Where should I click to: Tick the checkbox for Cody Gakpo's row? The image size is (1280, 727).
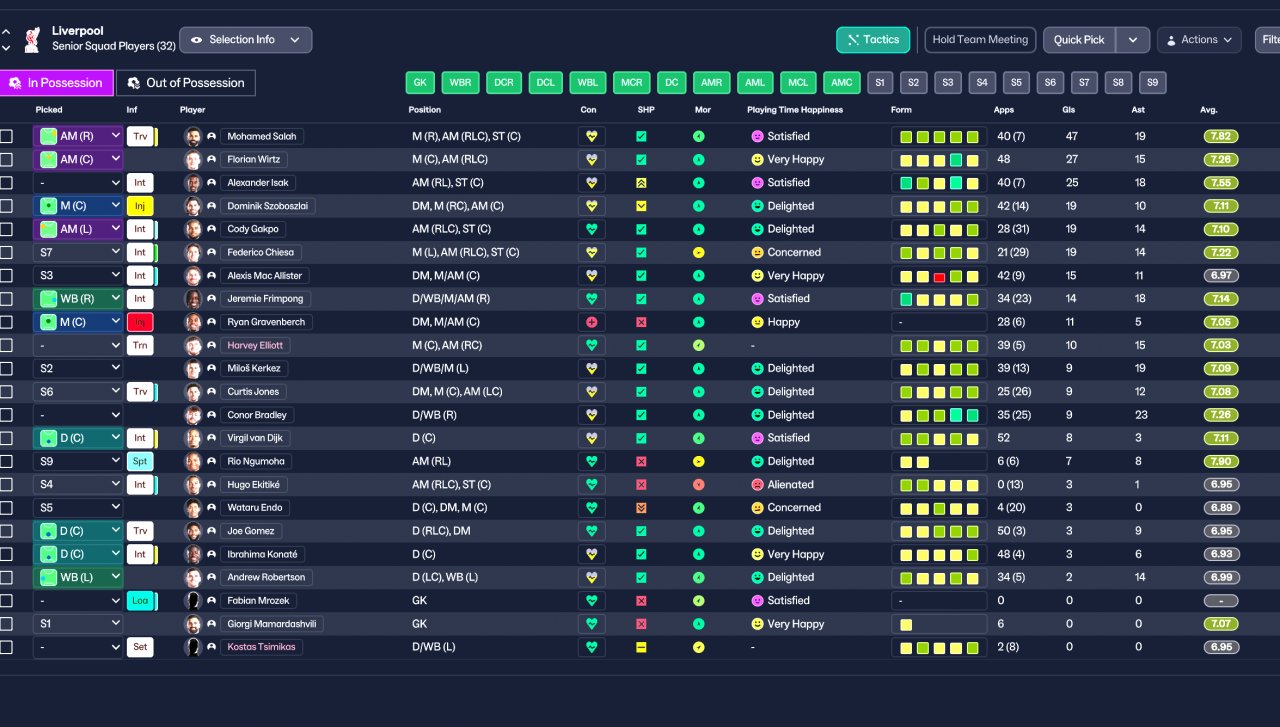tap(7, 229)
